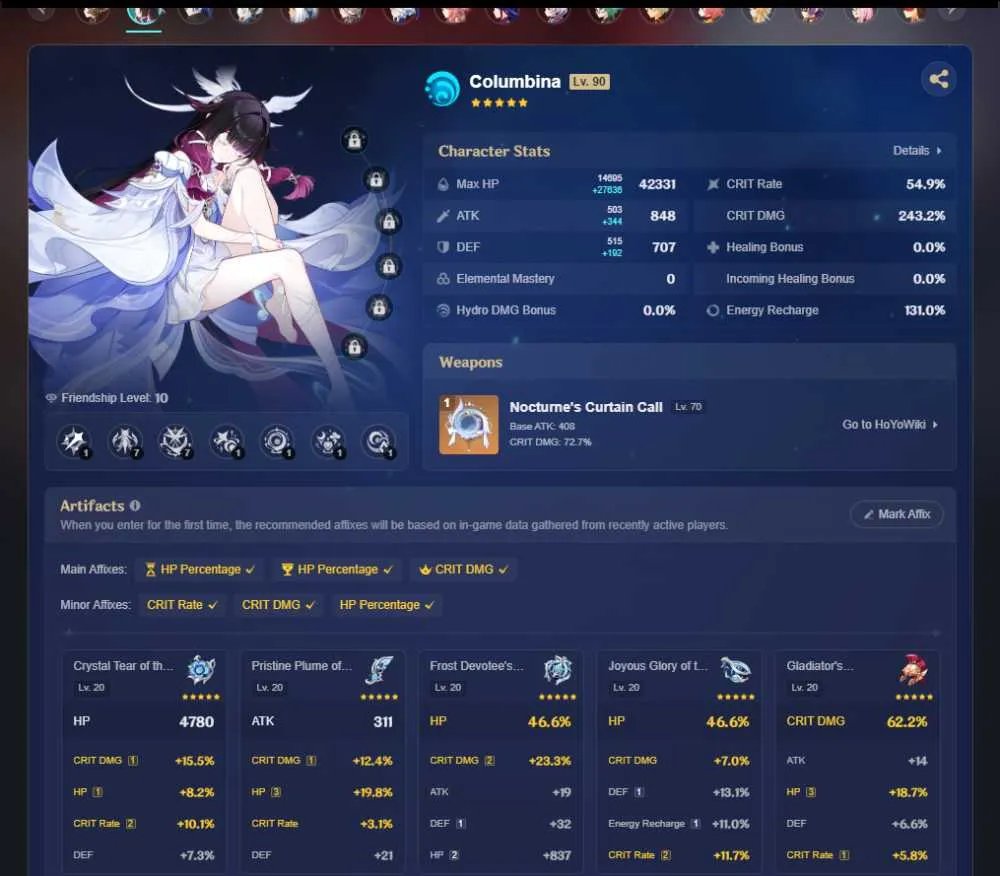The image size is (1000, 876).
Task: Click the Mark Affix button
Action: pos(897,515)
